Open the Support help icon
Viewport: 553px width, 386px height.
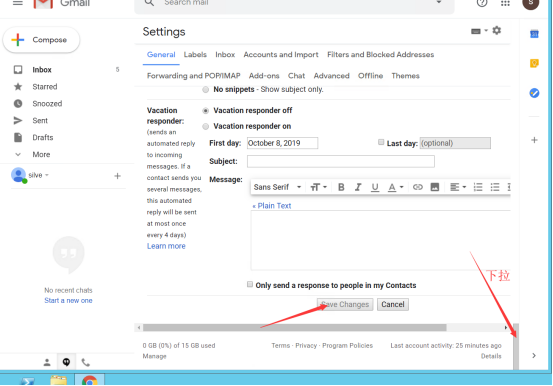[x=482, y=3]
